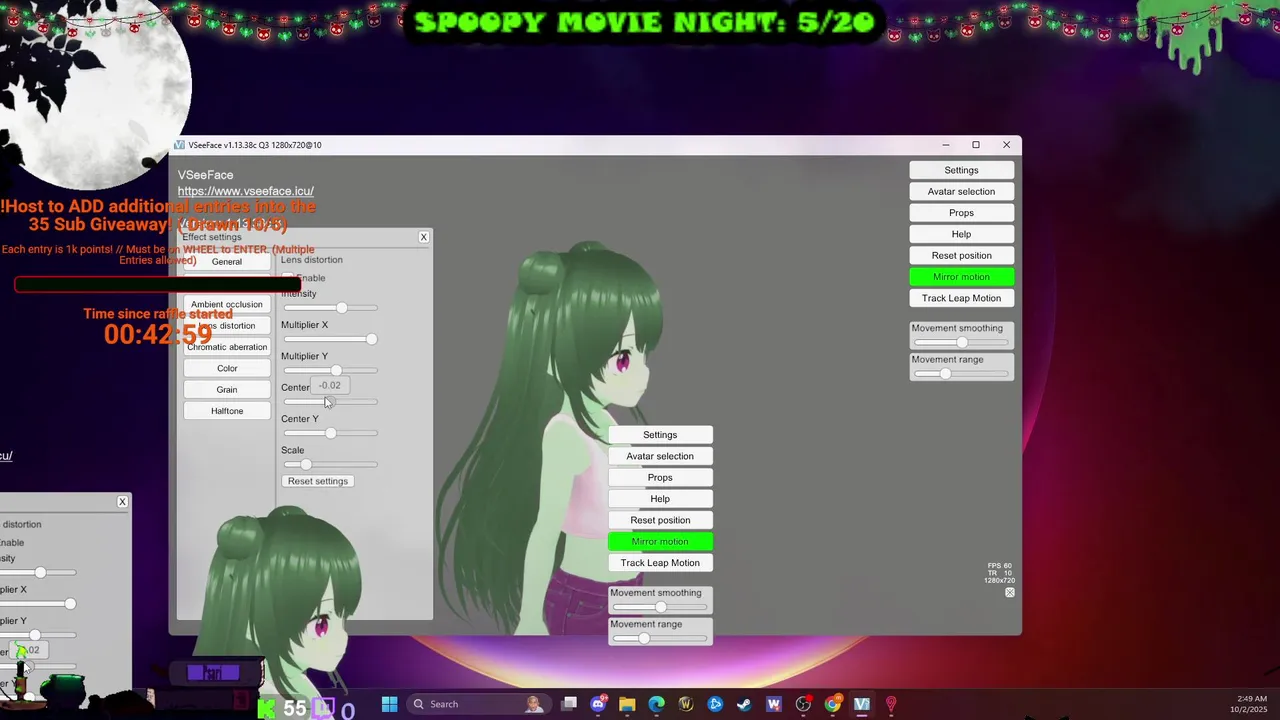Open Help in the top-right menu
Image resolution: width=1280 pixels, height=720 pixels.
tap(961, 234)
